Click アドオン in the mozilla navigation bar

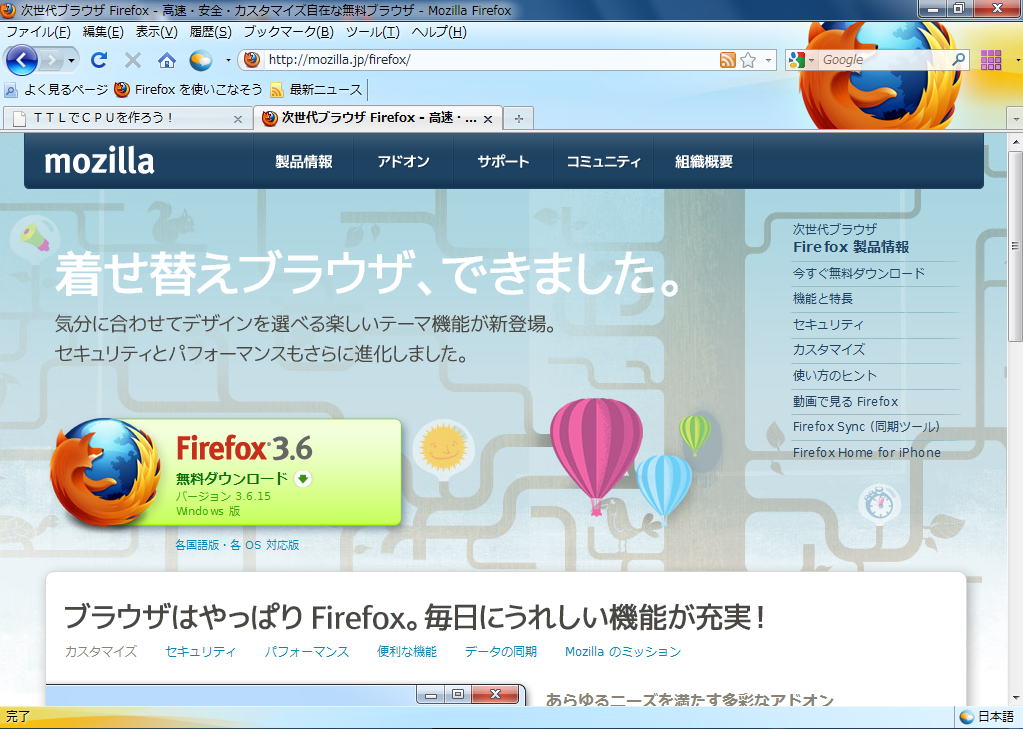tap(404, 162)
